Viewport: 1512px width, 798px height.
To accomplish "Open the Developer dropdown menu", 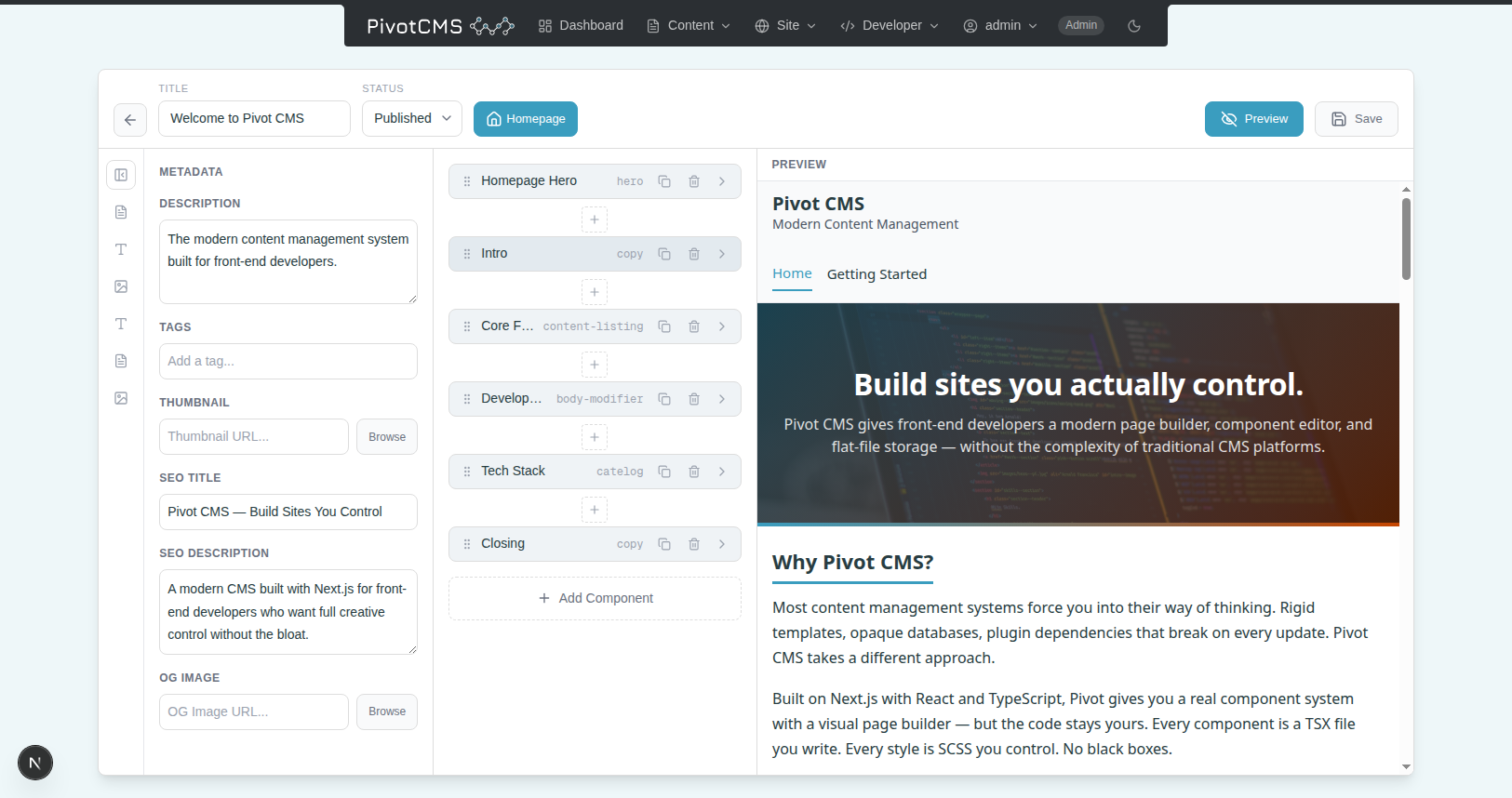I will pos(890,26).
